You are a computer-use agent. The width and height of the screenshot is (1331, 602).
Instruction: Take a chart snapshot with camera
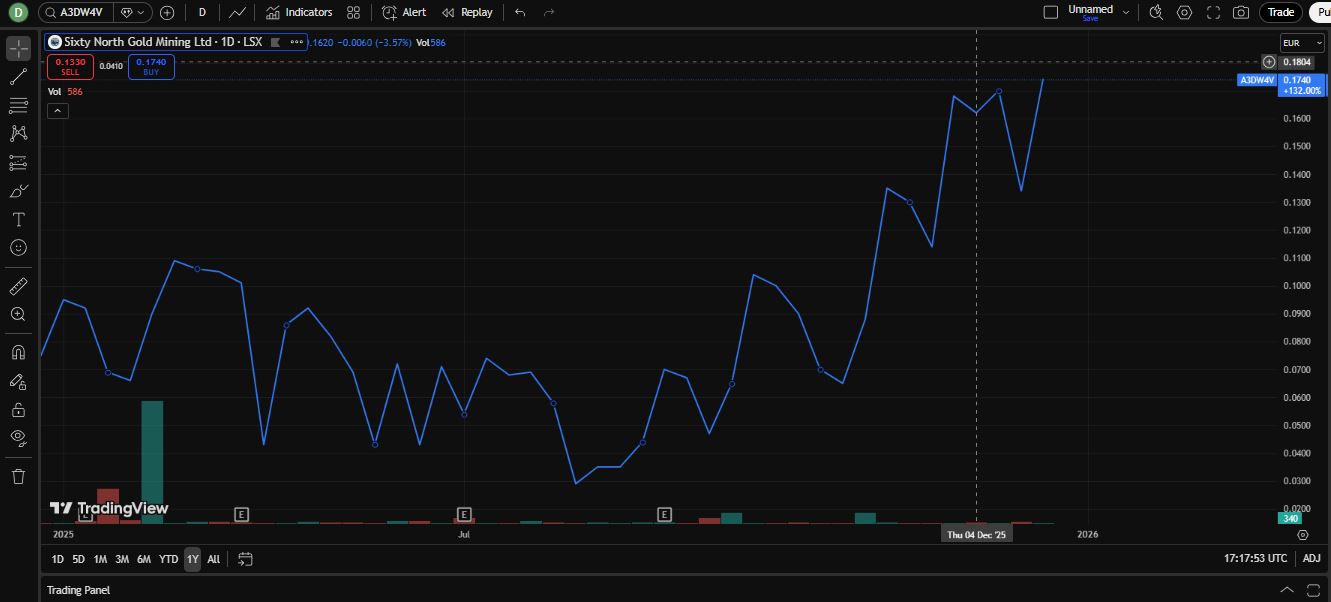tap(1241, 12)
